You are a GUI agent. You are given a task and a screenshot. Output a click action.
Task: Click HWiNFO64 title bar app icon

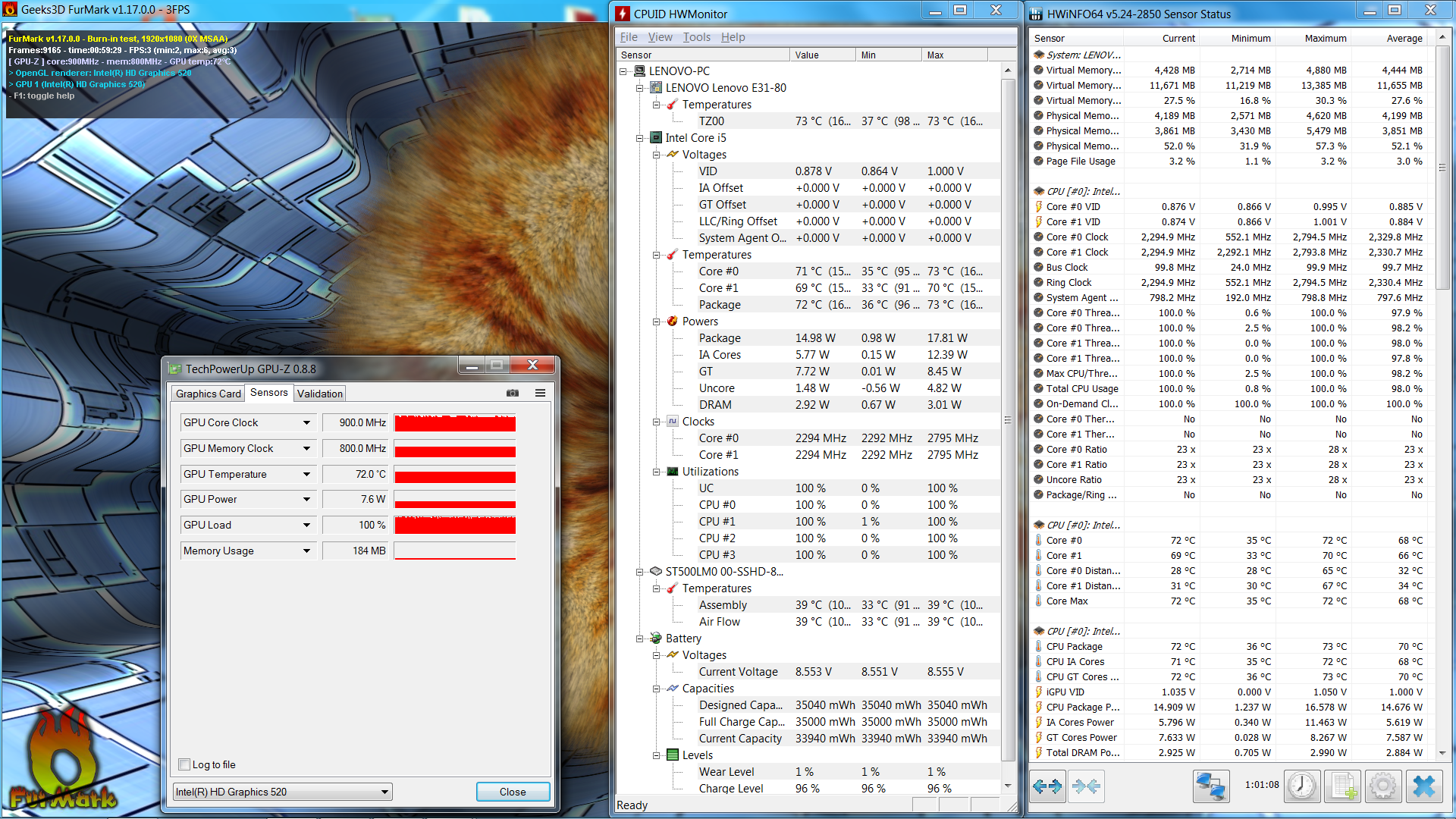1036,14
